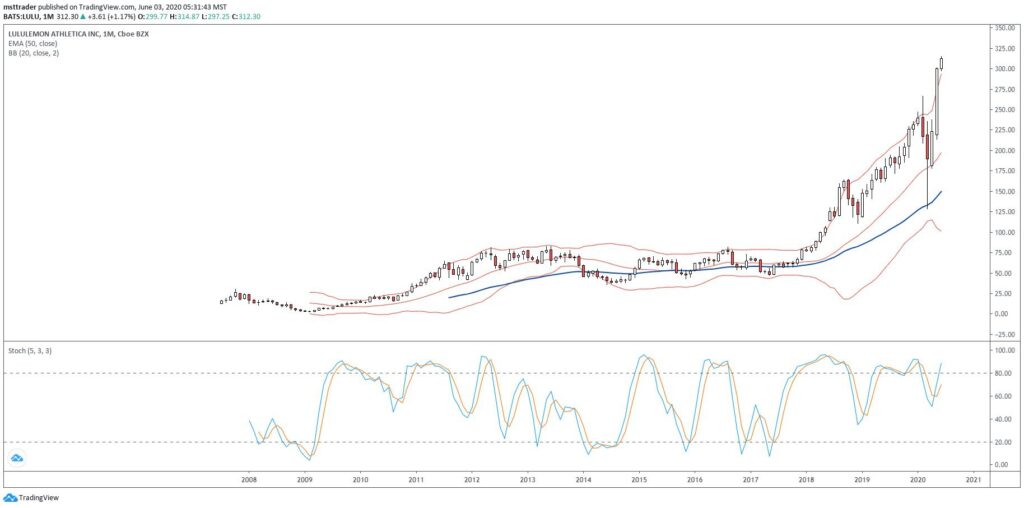This screenshot has height=508, width=1024.
Task: Click the 2012 label on time axis
Action: click(x=472, y=479)
